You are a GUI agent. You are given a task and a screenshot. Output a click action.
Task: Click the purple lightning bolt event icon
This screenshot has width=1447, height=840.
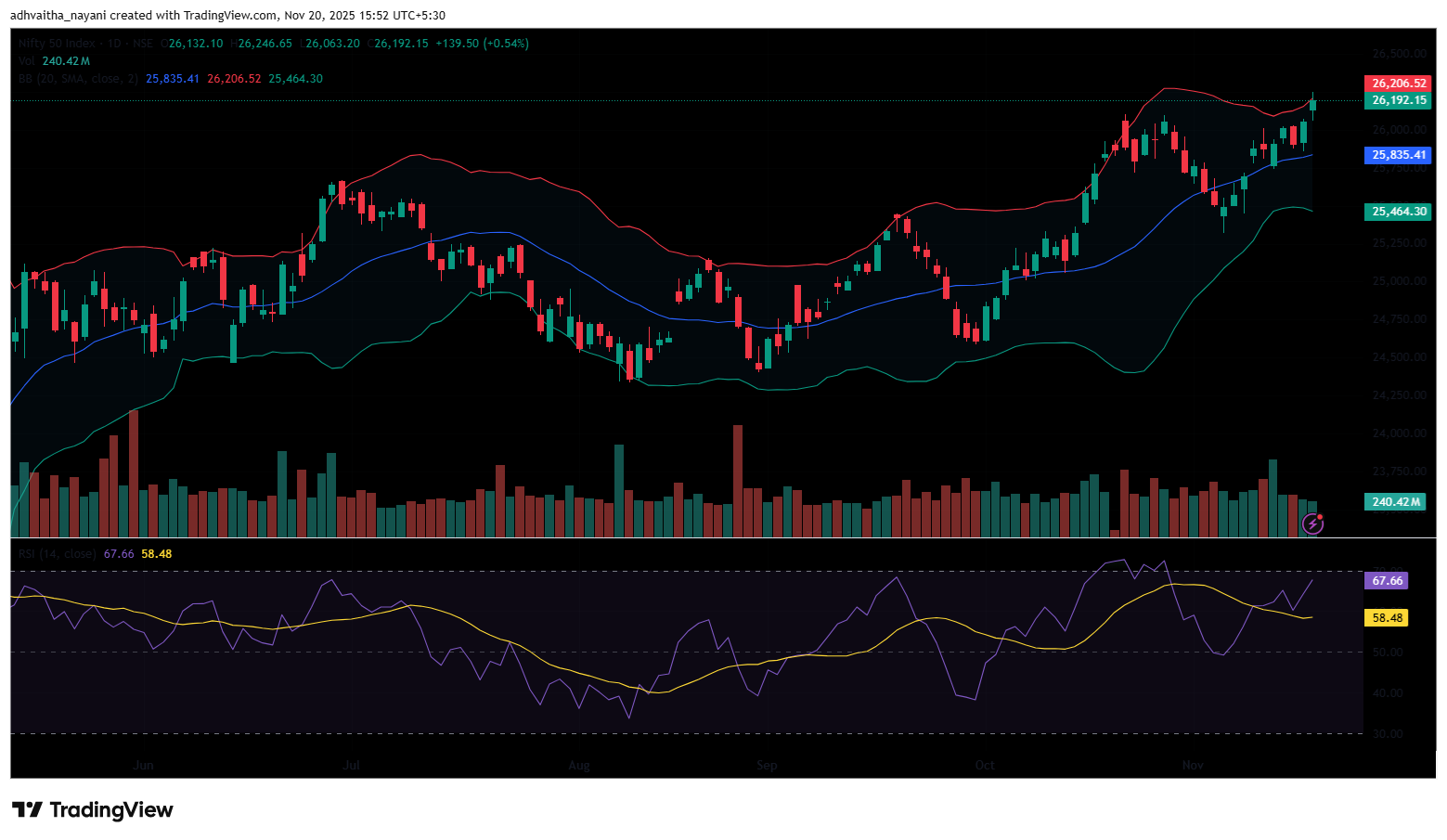click(x=1311, y=524)
